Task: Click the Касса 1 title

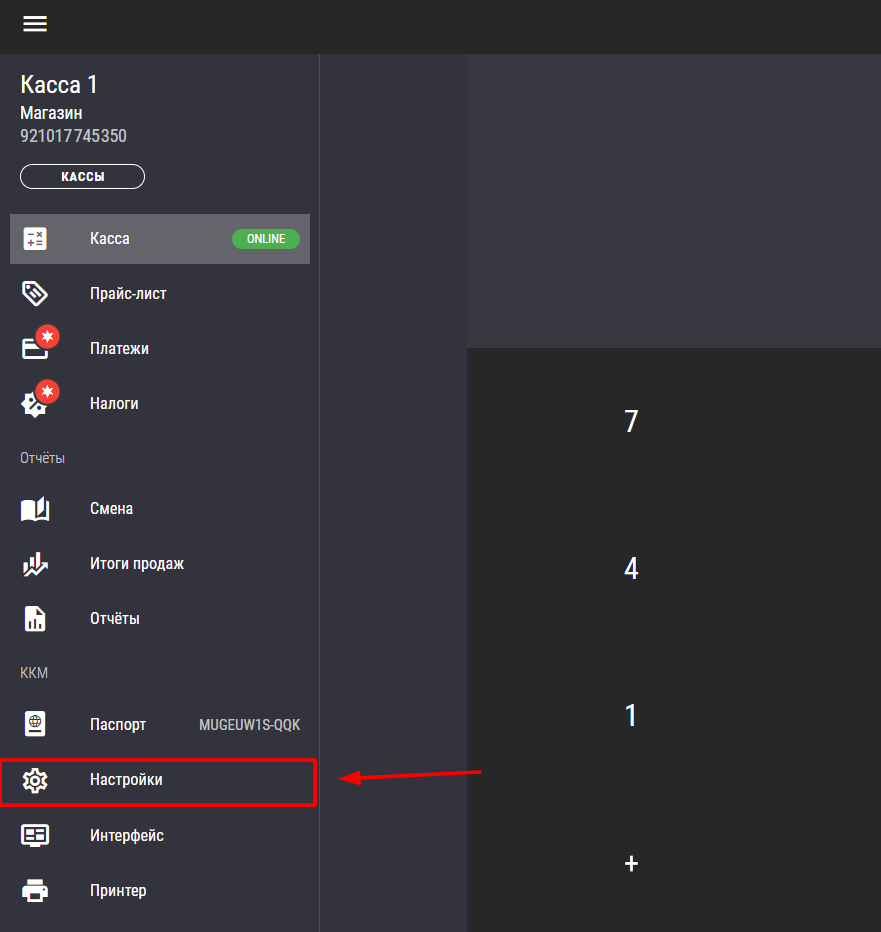Action: (59, 84)
